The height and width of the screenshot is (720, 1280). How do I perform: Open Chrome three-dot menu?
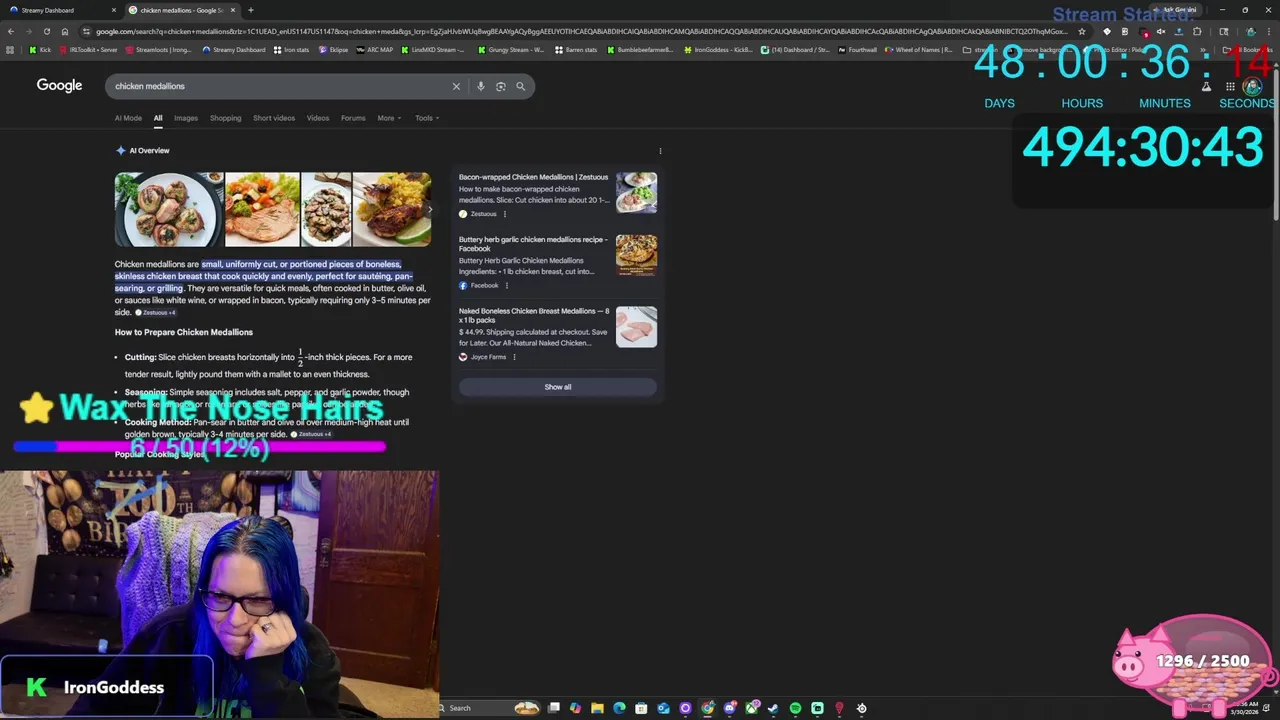(1269, 31)
